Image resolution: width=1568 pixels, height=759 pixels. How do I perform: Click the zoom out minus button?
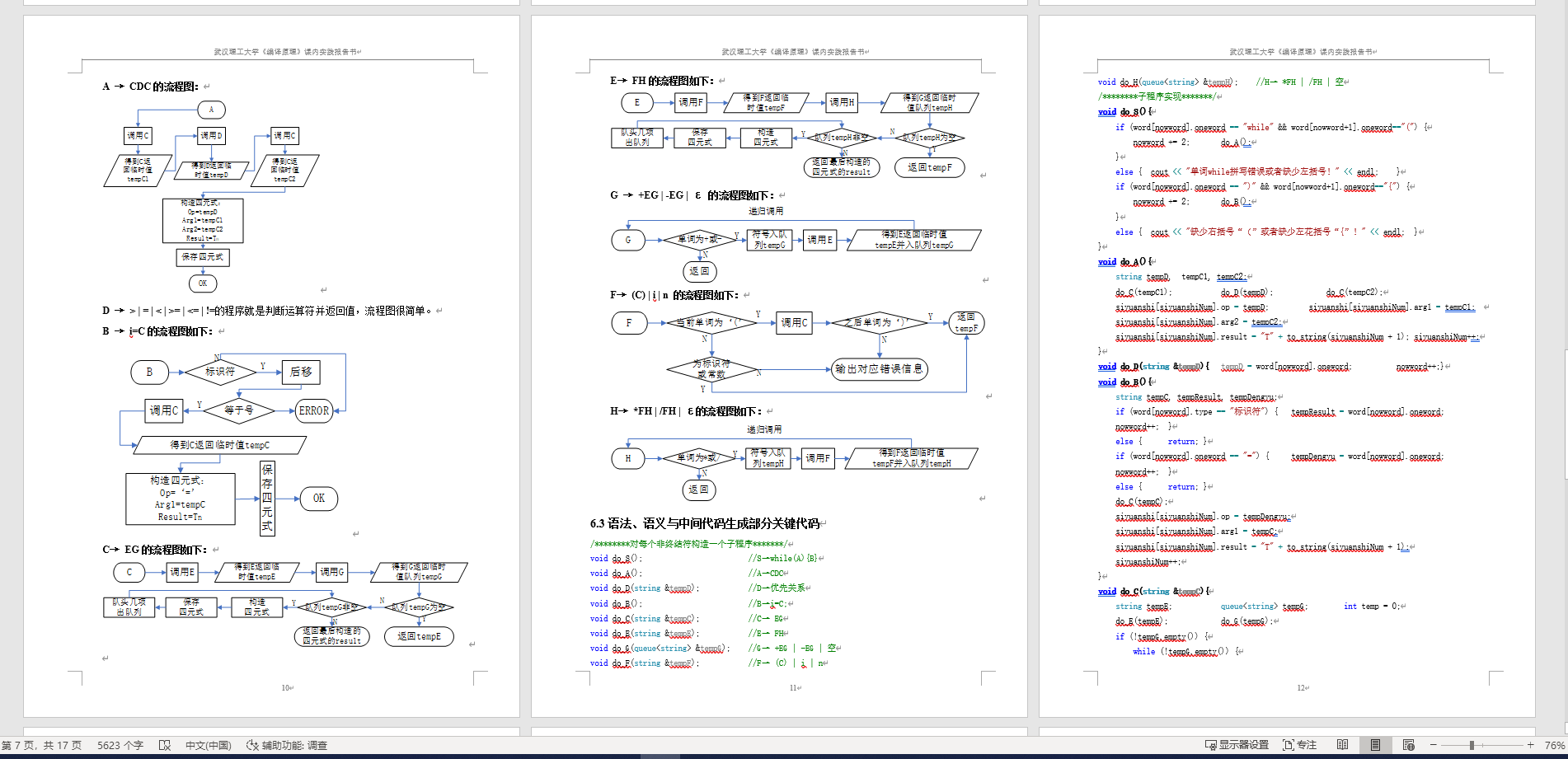[x=1434, y=745]
